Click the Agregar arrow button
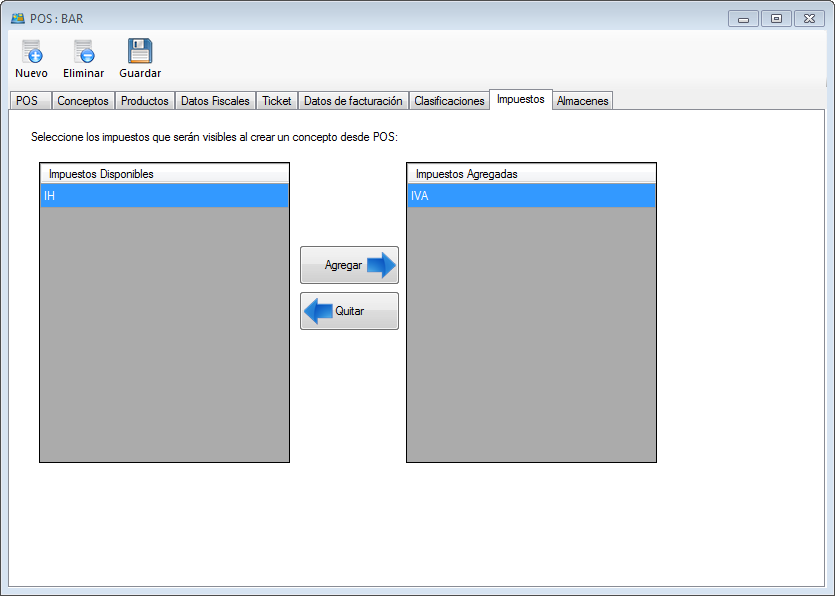Image resolution: width=835 pixels, height=596 pixels. pyautogui.click(x=349, y=265)
